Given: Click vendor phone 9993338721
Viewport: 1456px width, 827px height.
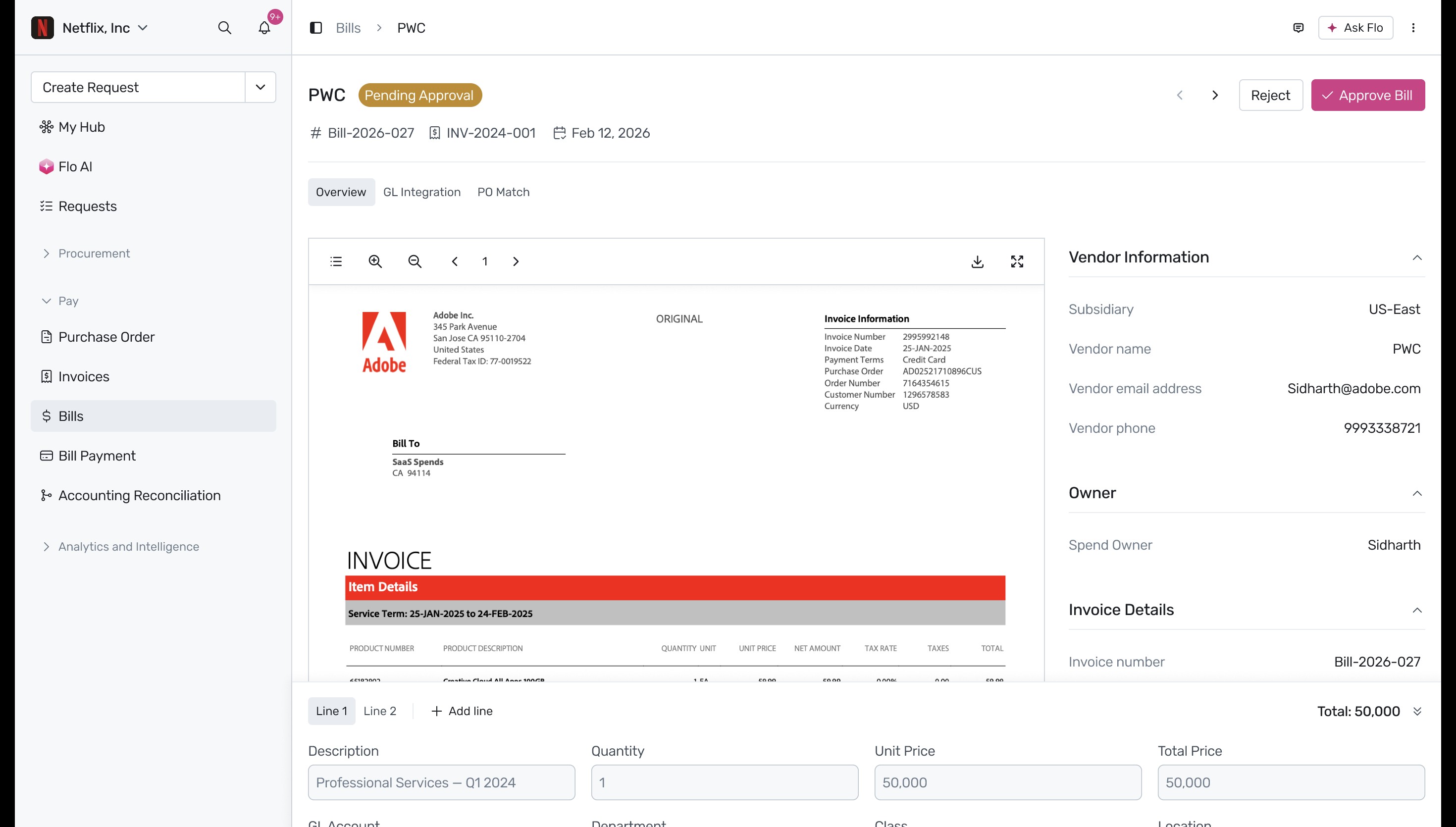Looking at the screenshot, I should point(1382,428).
